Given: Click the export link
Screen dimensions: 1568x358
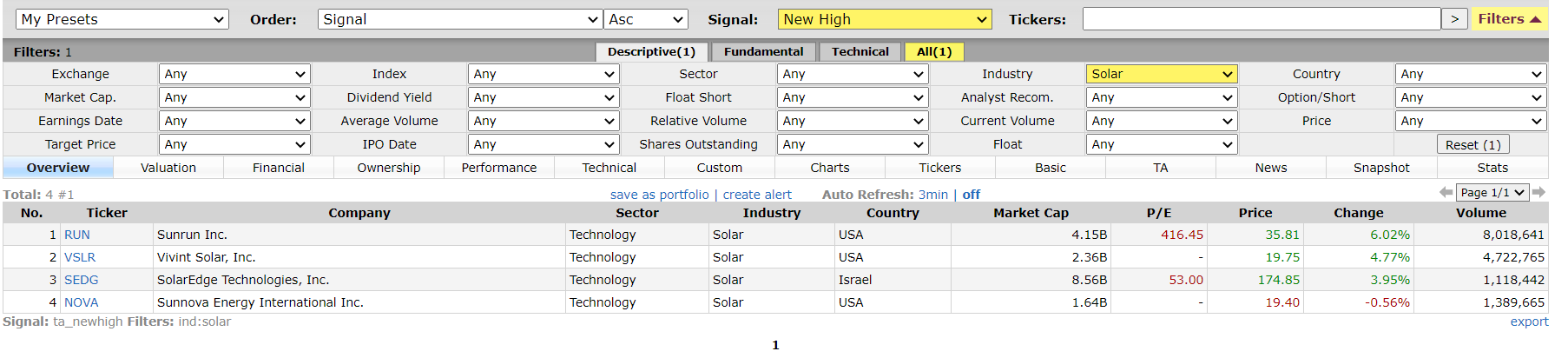Looking at the screenshot, I should pos(1529,322).
